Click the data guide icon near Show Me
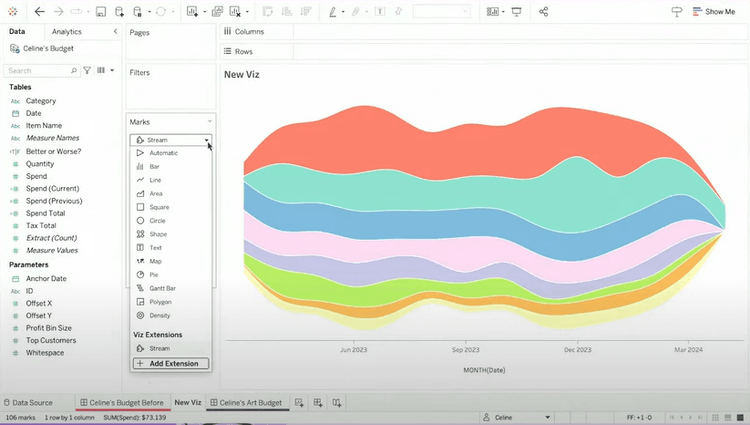The height and width of the screenshot is (425, 750). [676, 12]
